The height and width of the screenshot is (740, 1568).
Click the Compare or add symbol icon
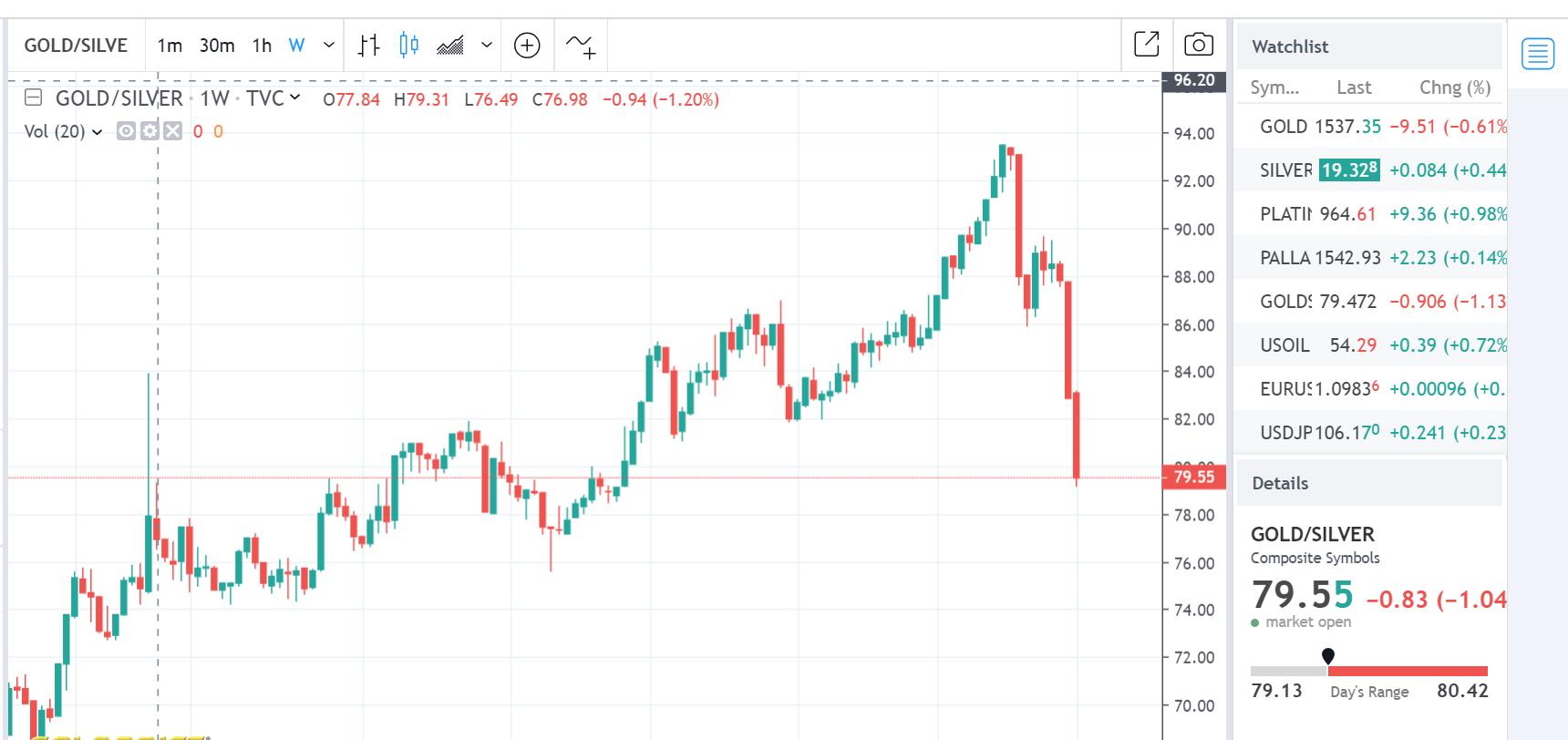pos(527,45)
